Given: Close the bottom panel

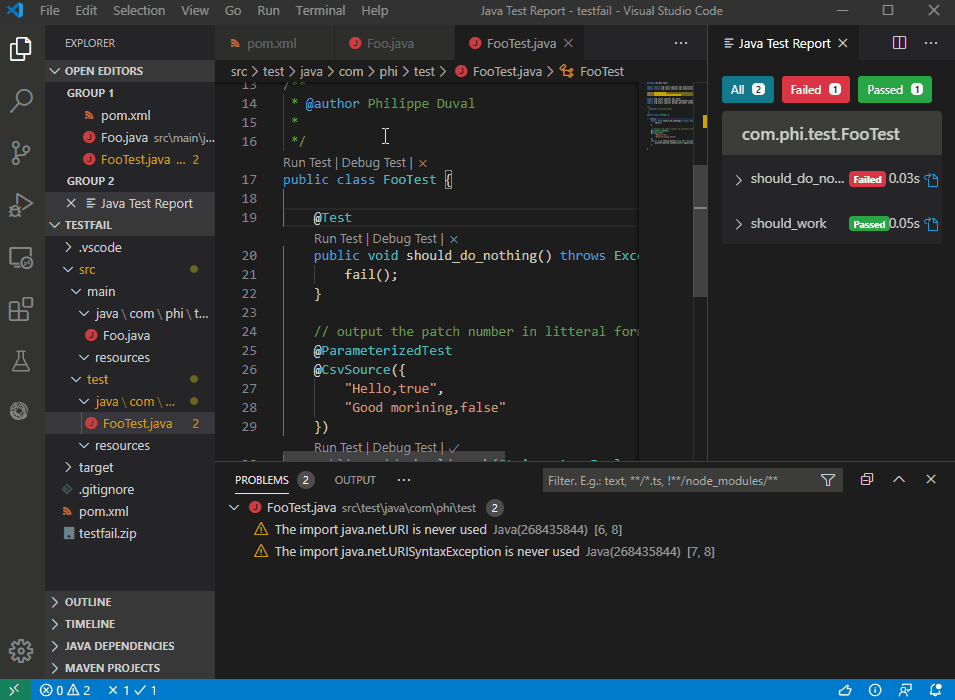Looking at the screenshot, I should 931,479.
